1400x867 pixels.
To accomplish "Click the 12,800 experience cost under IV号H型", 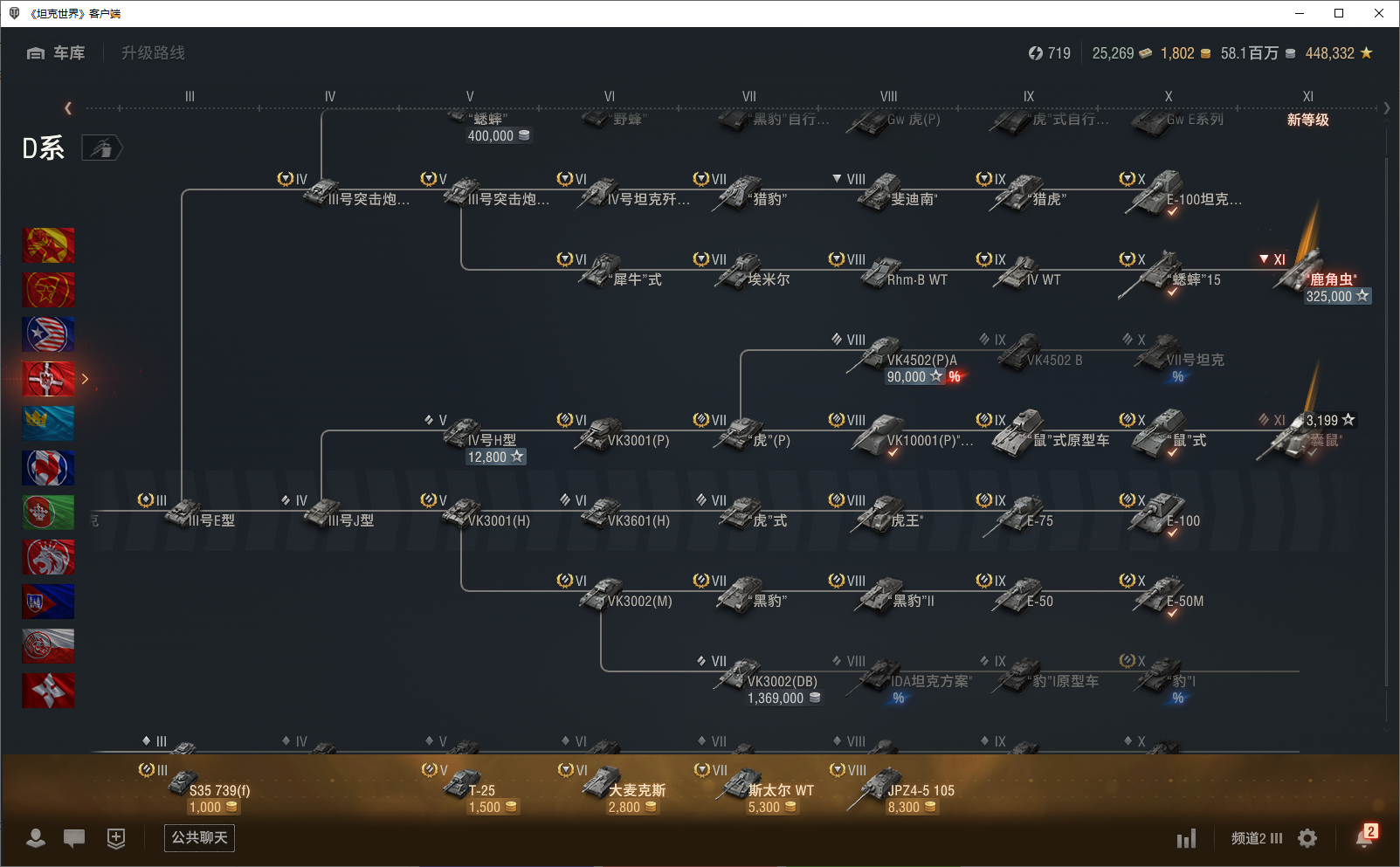I will pos(495,458).
